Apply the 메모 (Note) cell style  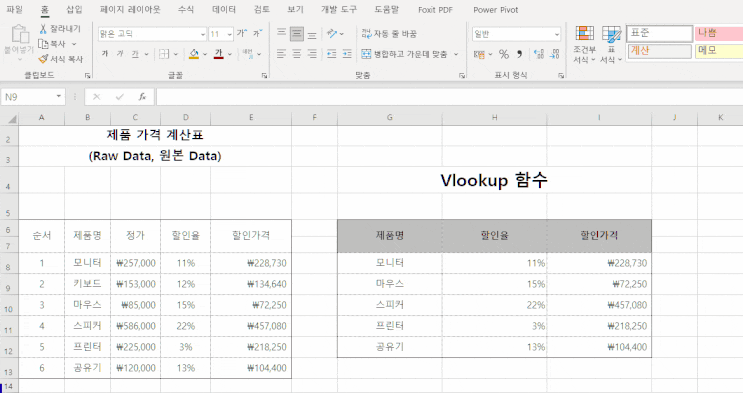pyautogui.click(x=719, y=50)
